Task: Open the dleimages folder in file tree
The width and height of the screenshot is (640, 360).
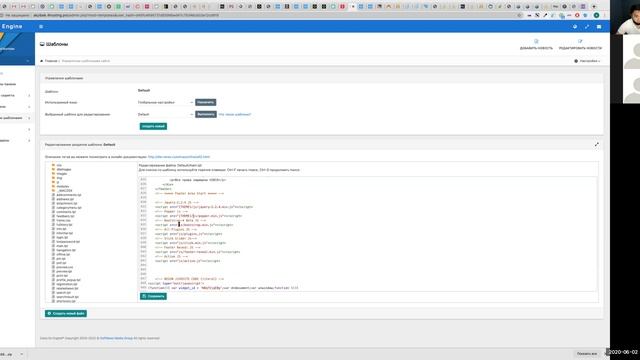Action: pyautogui.click(x=64, y=169)
